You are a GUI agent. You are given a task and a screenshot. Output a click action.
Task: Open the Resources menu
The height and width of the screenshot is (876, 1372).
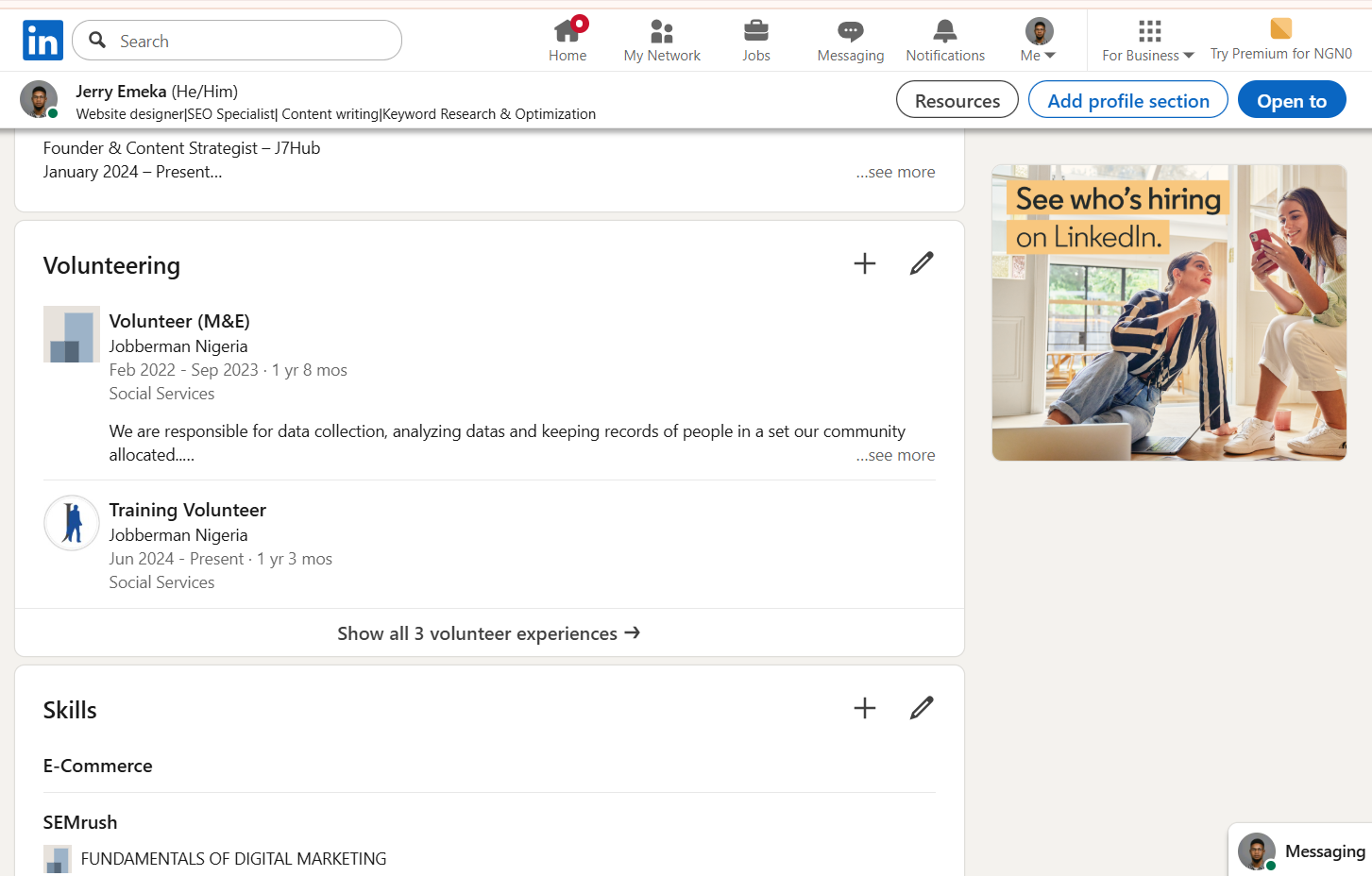point(957,99)
